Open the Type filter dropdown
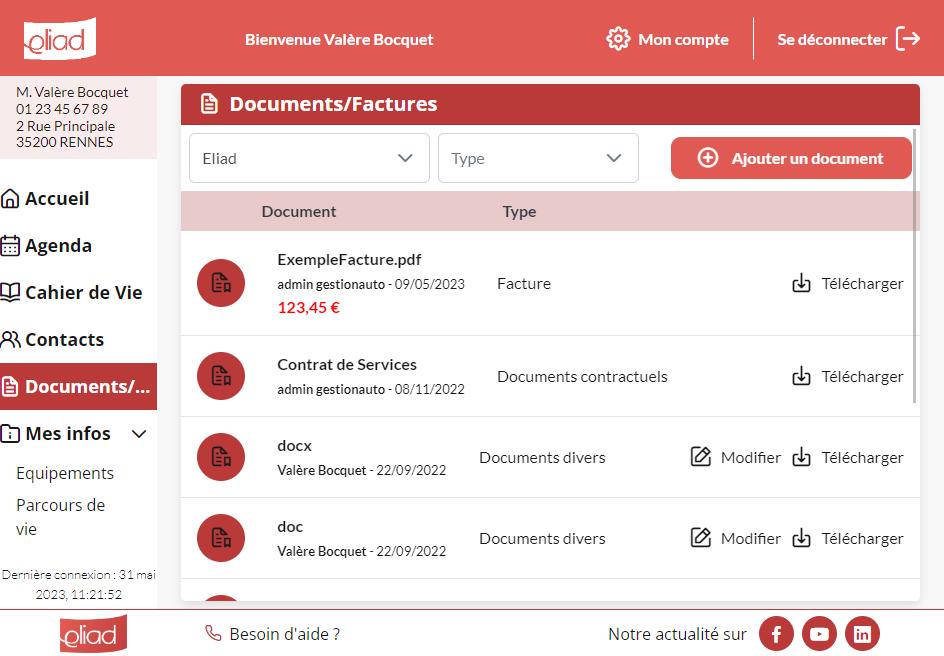The image size is (944, 656). (538, 158)
